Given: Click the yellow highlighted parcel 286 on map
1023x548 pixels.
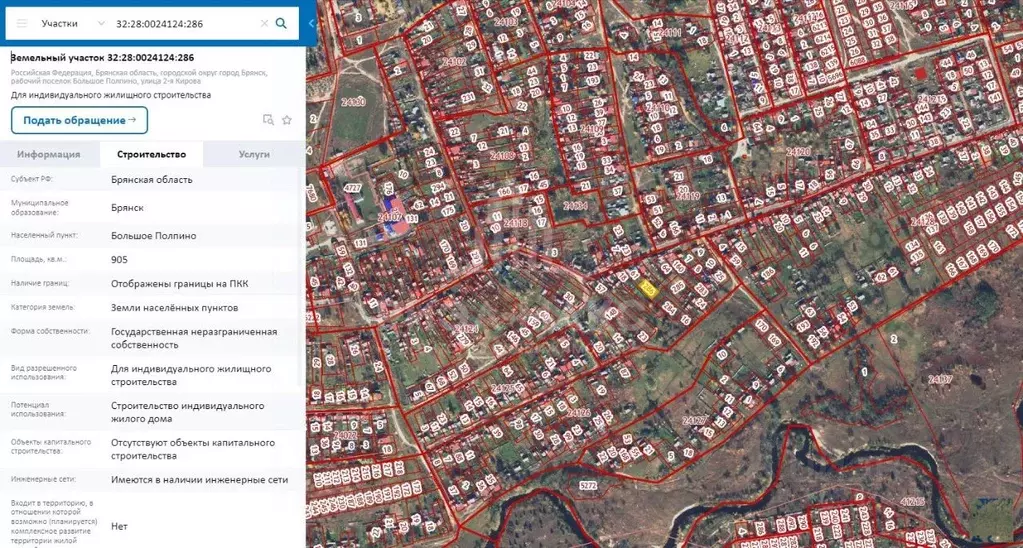Looking at the screenshot, I should (x=647, y=289).
